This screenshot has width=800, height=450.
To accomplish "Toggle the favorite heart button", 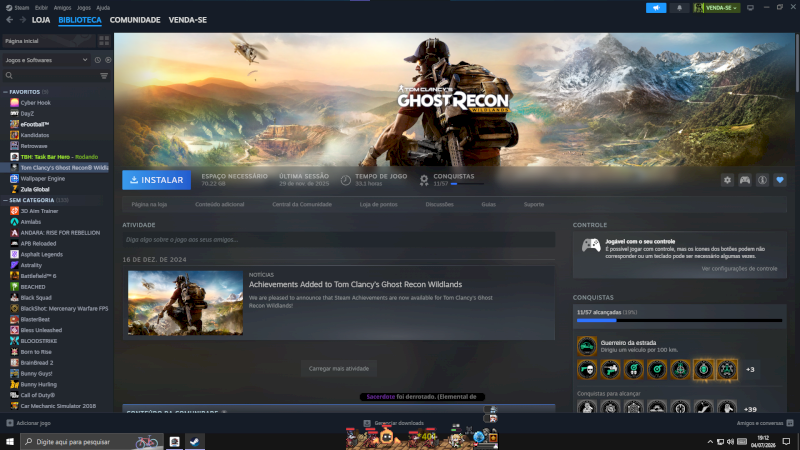I will (x=780, y=180).
